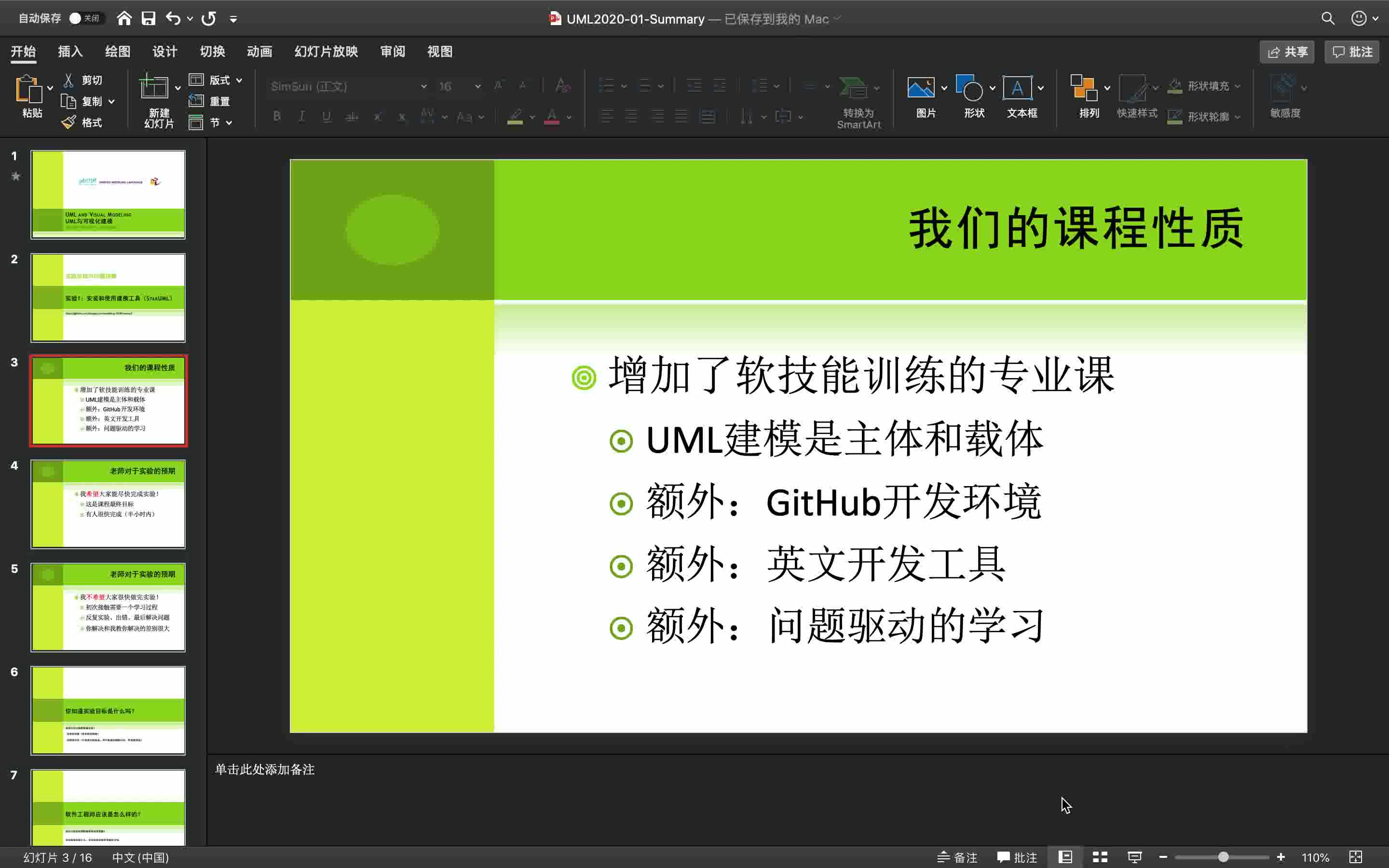Click the zoom slider handle
Screen dimensions: 1389x868
(1223, 857)
